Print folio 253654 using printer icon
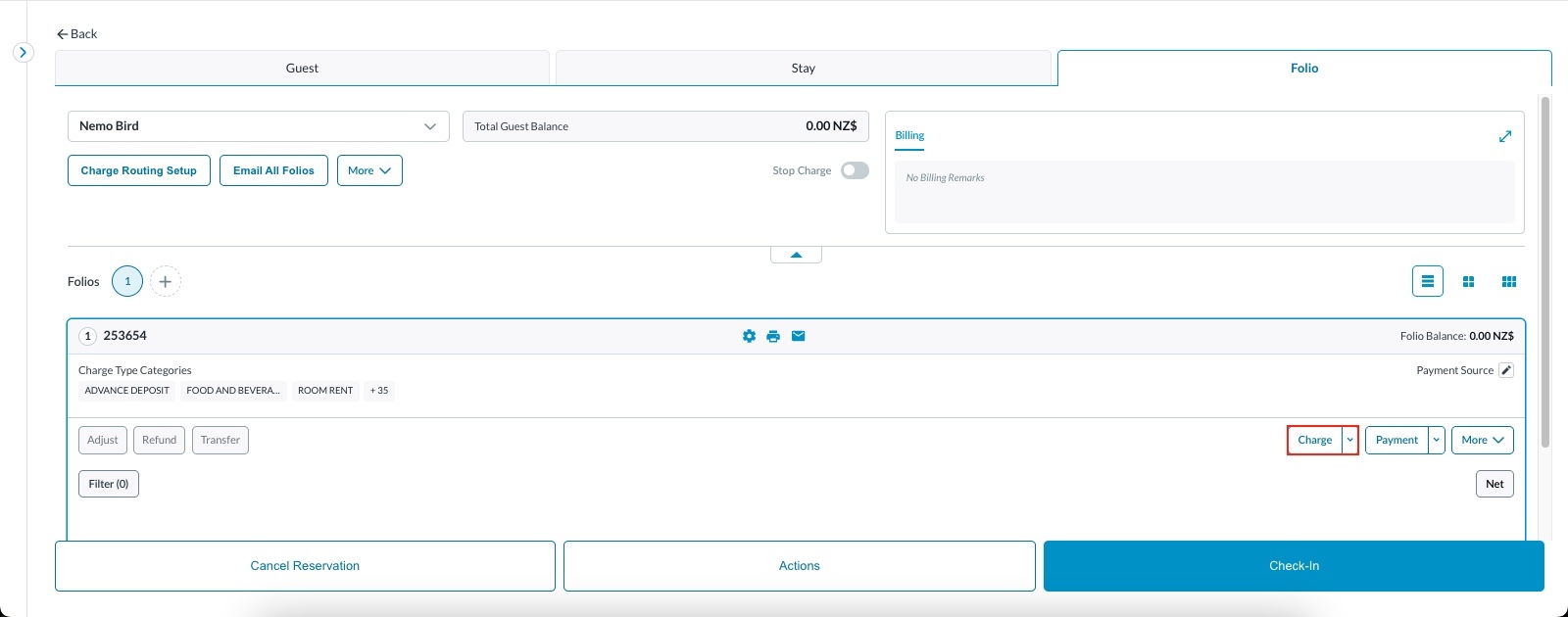The height and width of the screenshot is (617, 1568). tap(773, 336)
